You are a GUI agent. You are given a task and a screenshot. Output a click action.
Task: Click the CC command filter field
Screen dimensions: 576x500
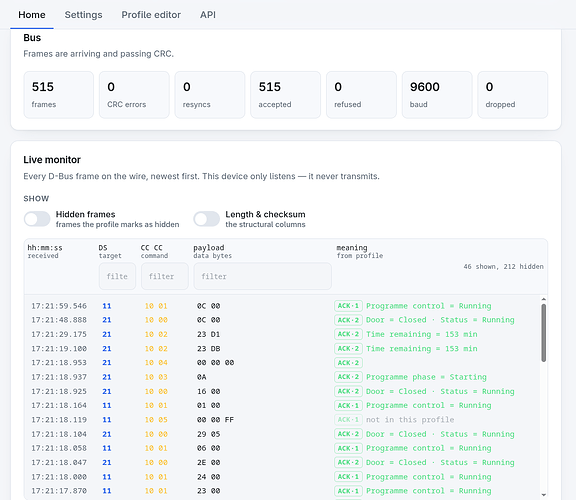pos(165,276)
